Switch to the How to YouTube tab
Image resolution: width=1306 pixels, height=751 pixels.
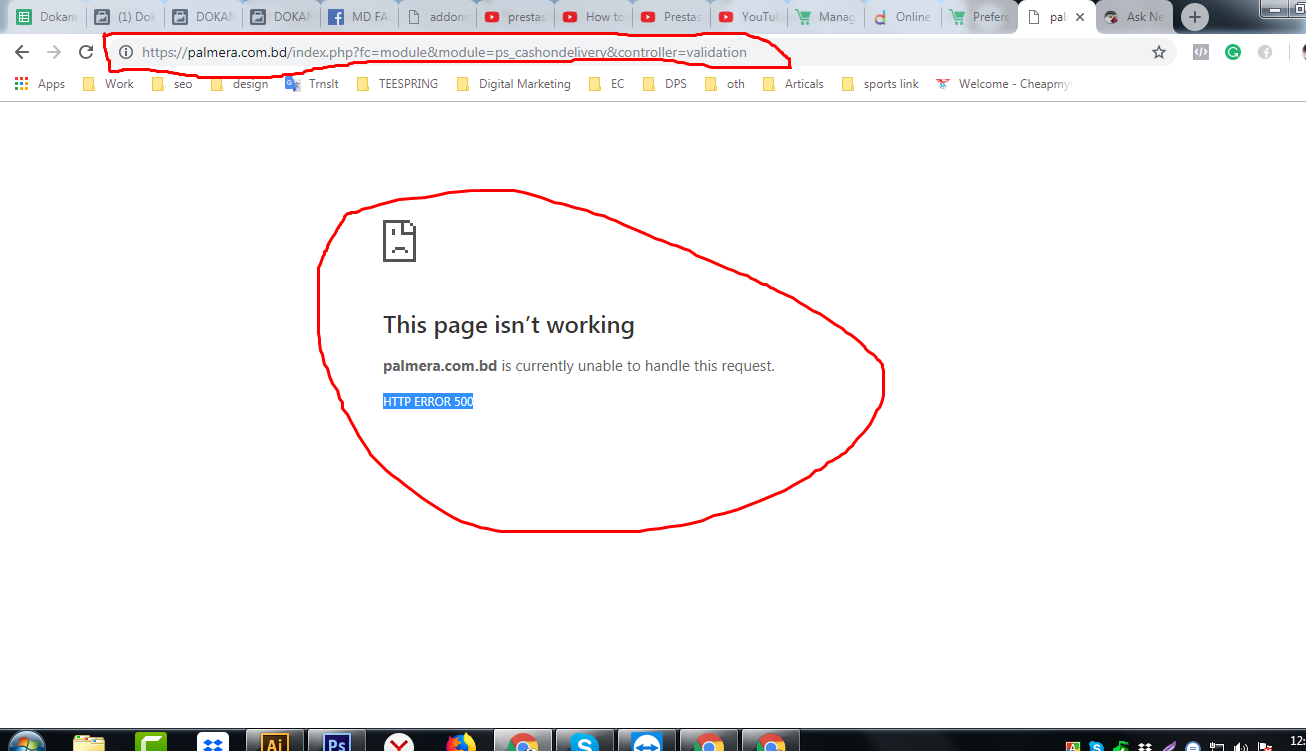[x=592, y=17]
